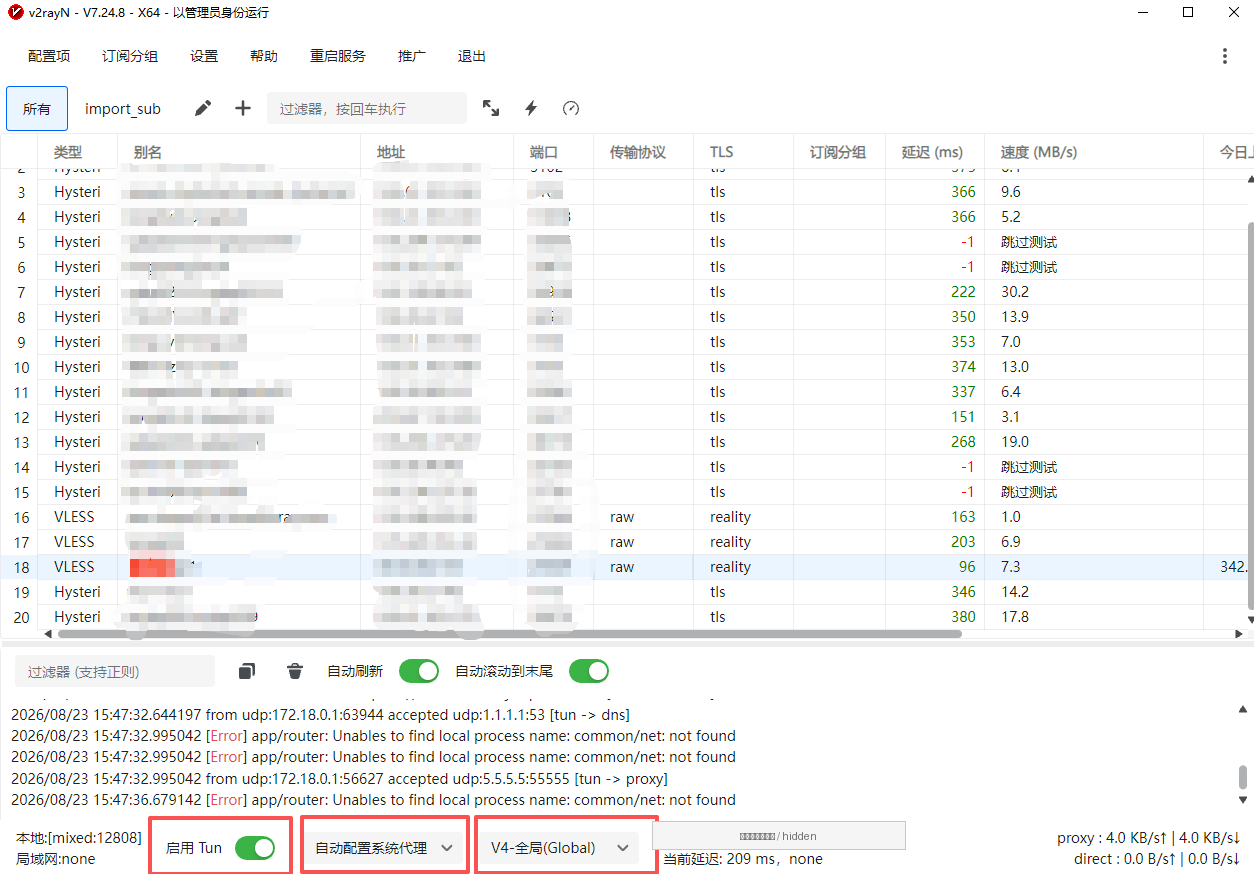Click speed value 30.2
The image size is (1254, 874).
point(1015,292)
